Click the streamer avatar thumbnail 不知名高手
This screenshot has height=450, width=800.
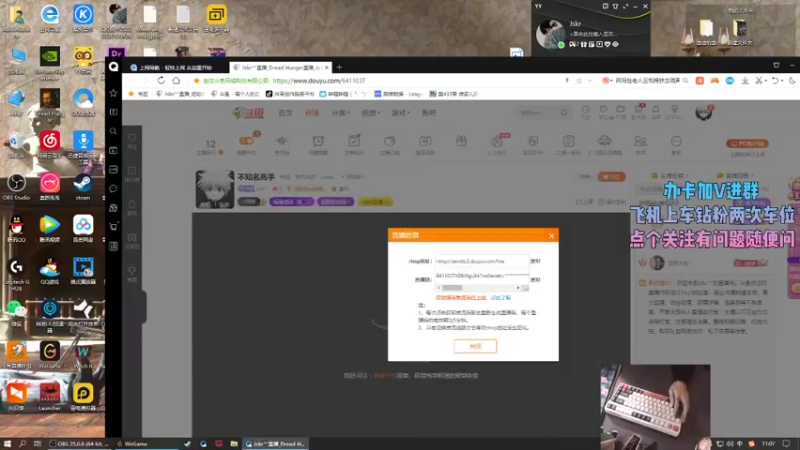click(x=215, y=189)
